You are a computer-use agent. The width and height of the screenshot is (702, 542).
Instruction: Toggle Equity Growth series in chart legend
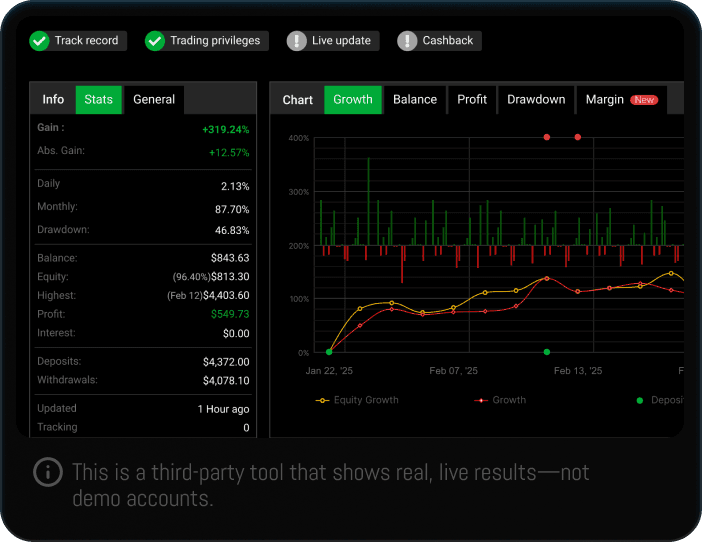point(357,400)
